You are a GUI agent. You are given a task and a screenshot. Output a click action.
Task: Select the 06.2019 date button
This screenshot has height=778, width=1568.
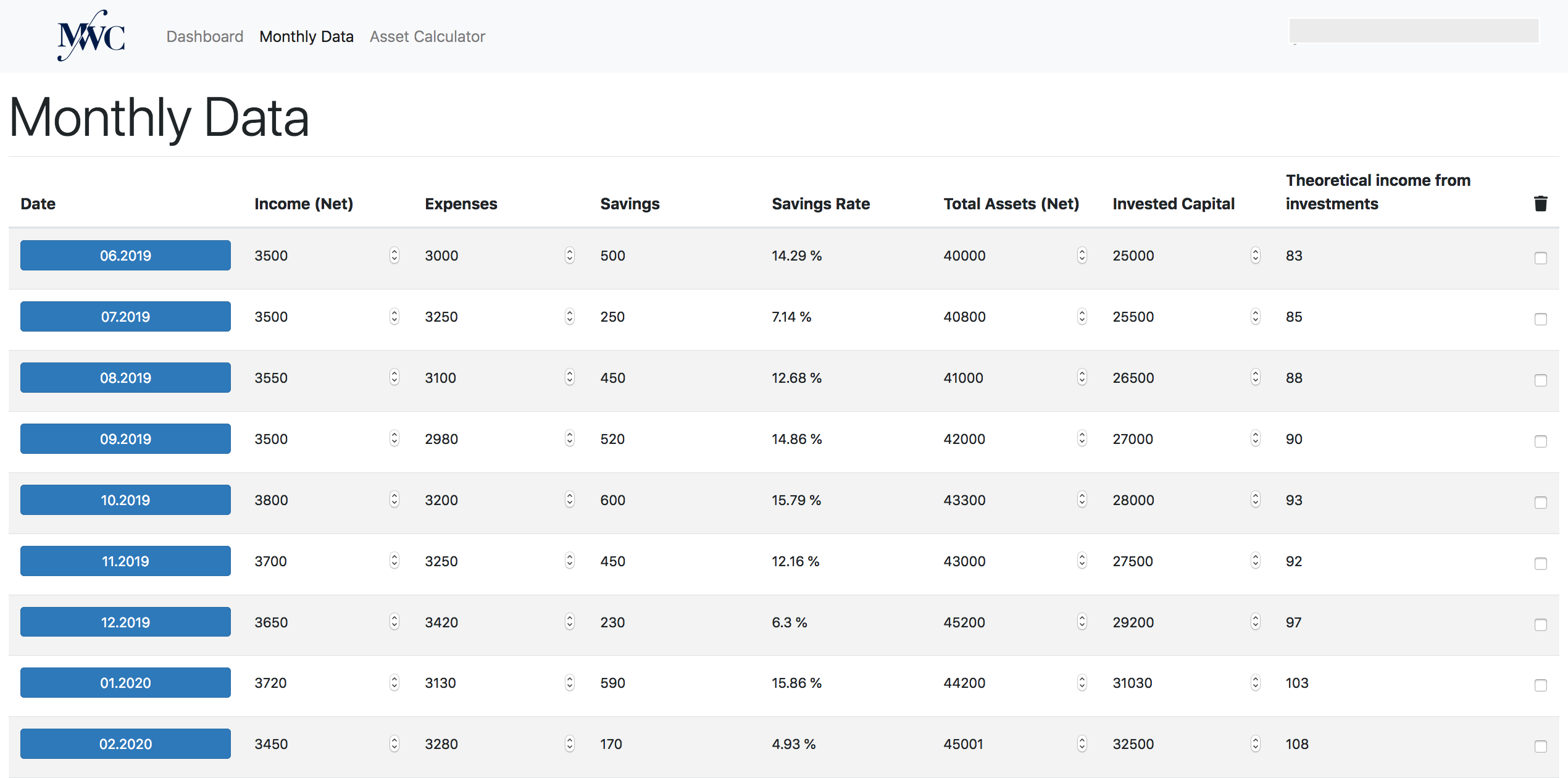coord(125,255)
